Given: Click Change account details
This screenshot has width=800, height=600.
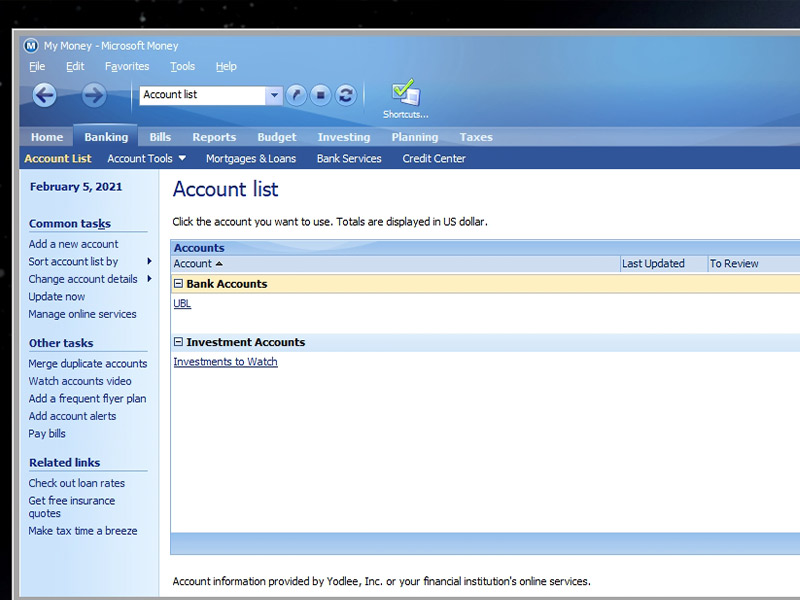Looking at the screenshot, I should [83, 279].
